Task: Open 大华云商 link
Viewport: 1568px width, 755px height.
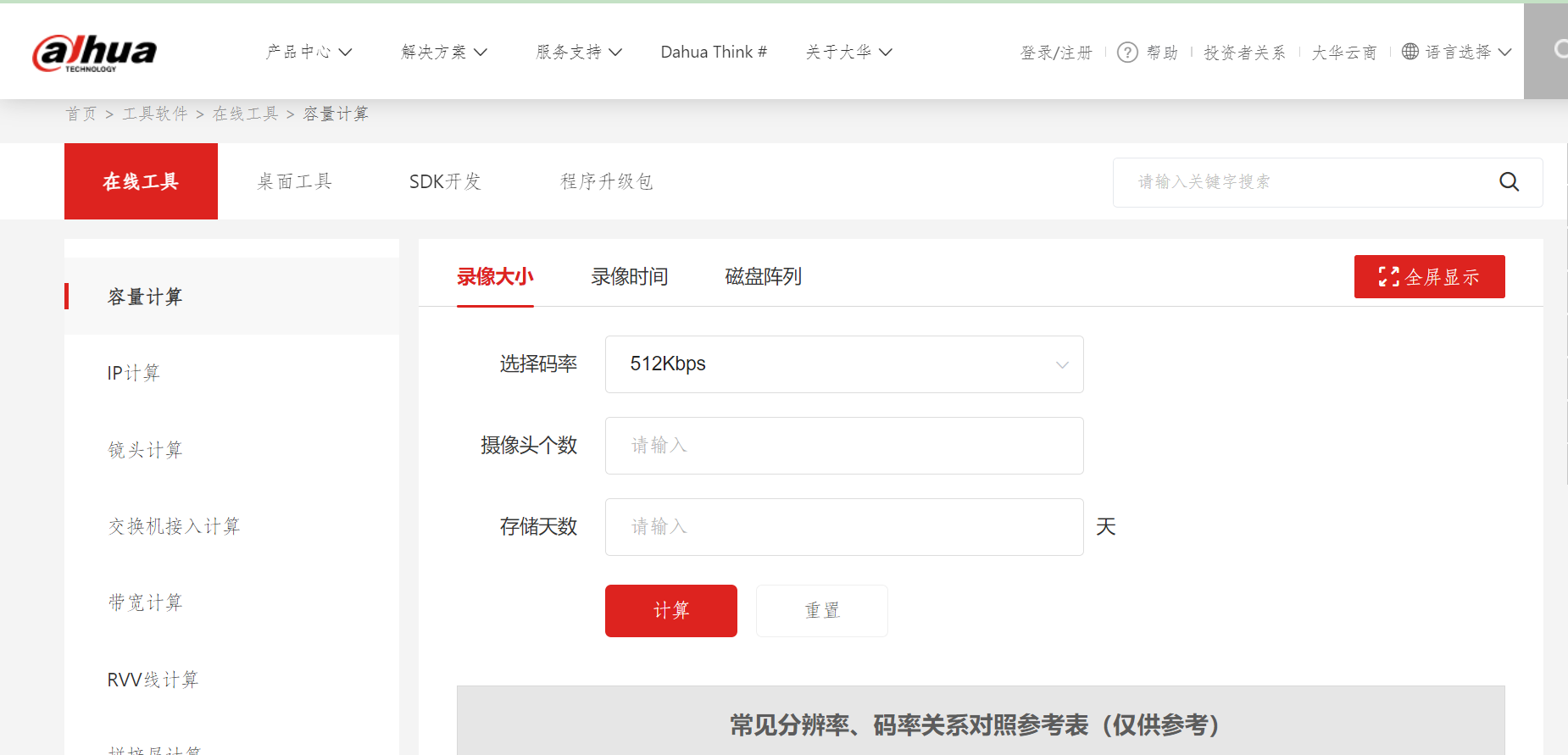Action: (x=1344, y=53)
